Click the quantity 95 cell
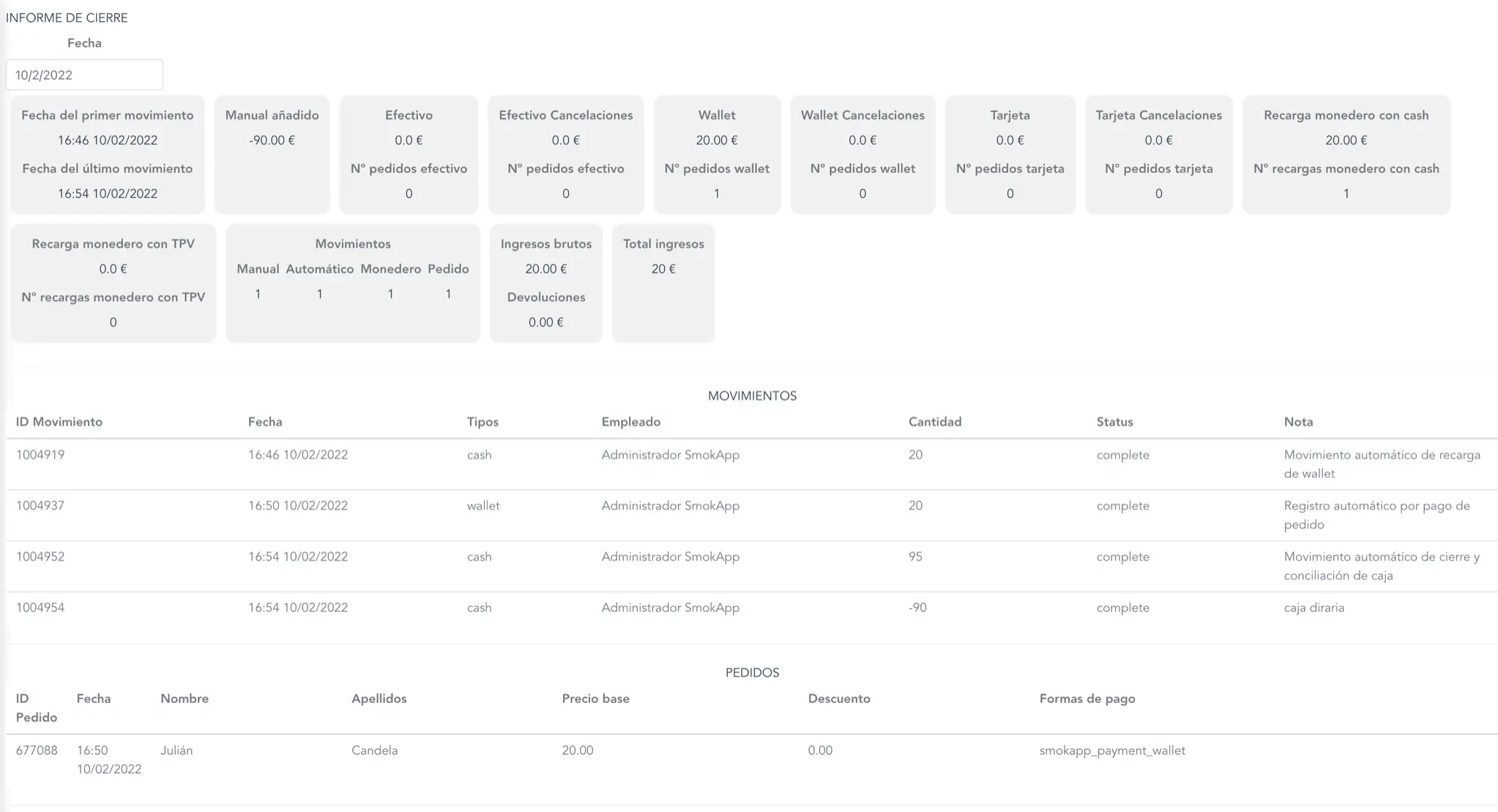 pos(915,556)
